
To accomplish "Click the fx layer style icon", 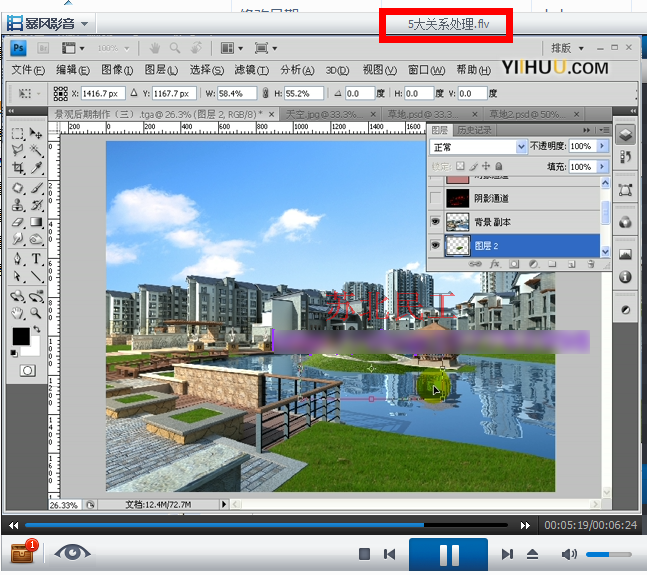I will 494,264.
